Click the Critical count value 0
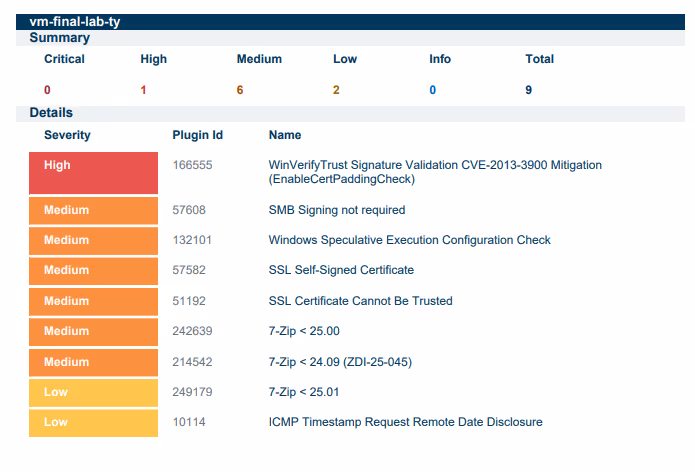 pyautogui.click(x=47, y=90)
